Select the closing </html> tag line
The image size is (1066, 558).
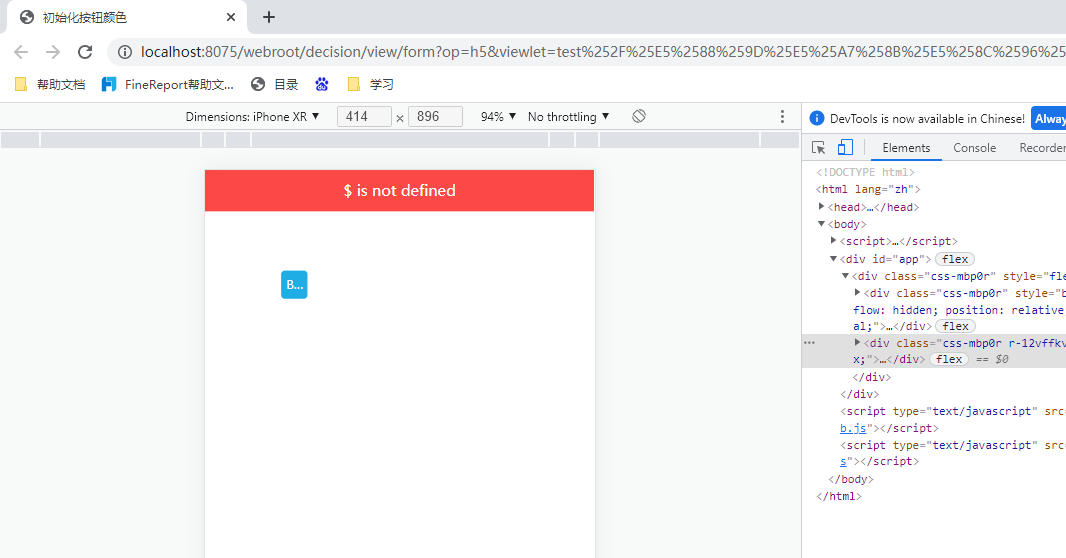pos(839,496)
